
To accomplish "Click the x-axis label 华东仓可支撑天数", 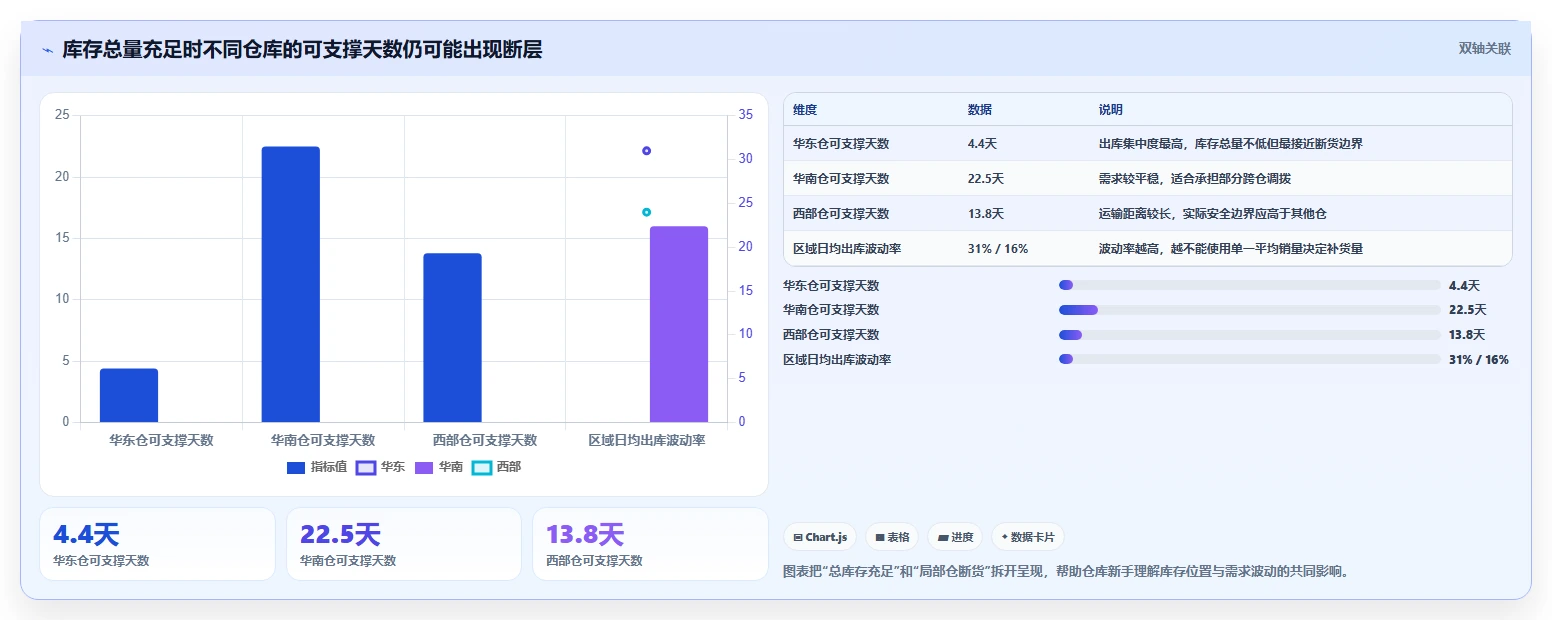I will (162, 440).
